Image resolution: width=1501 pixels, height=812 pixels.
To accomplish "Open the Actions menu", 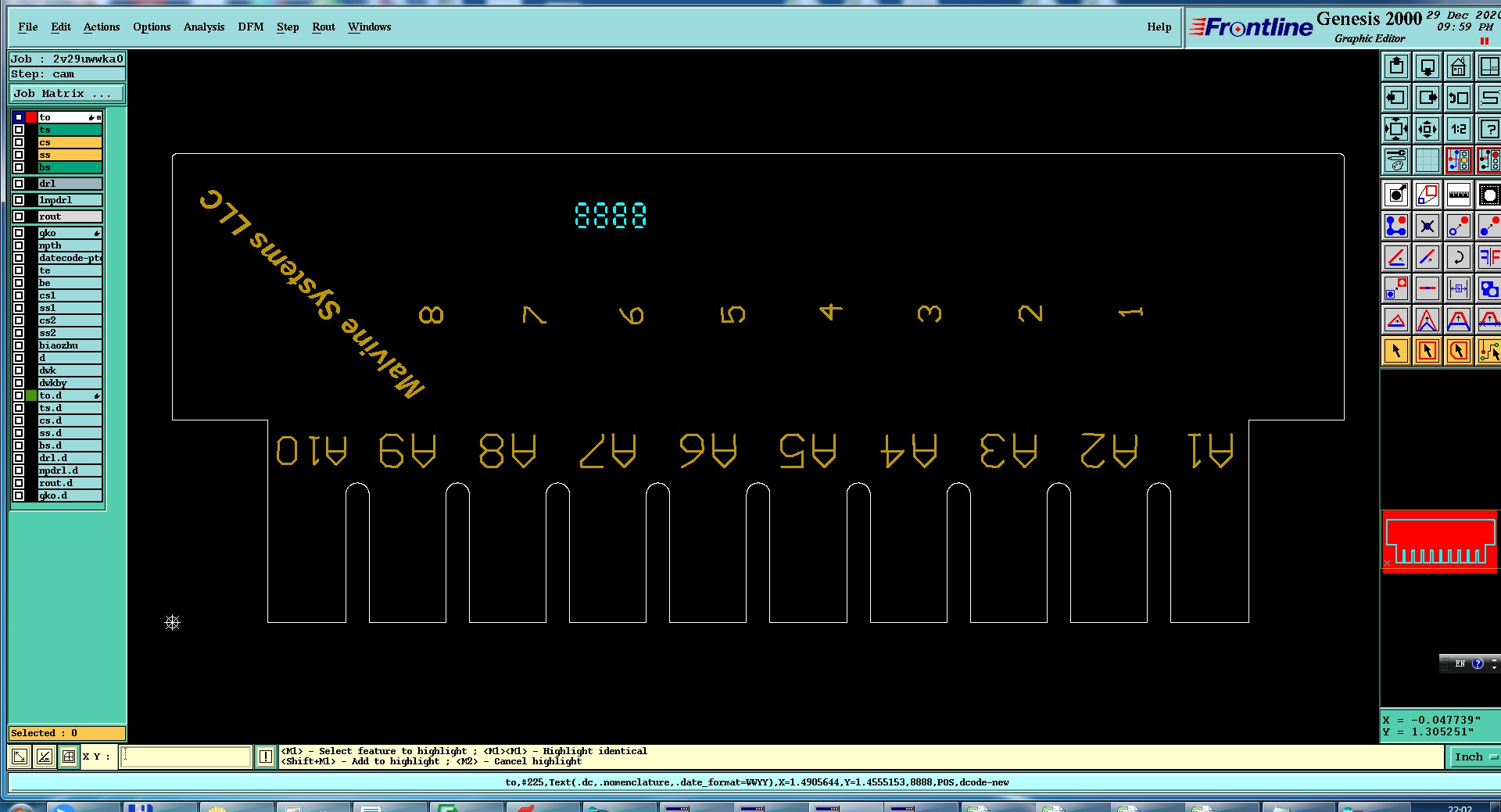I will (102, 27).
